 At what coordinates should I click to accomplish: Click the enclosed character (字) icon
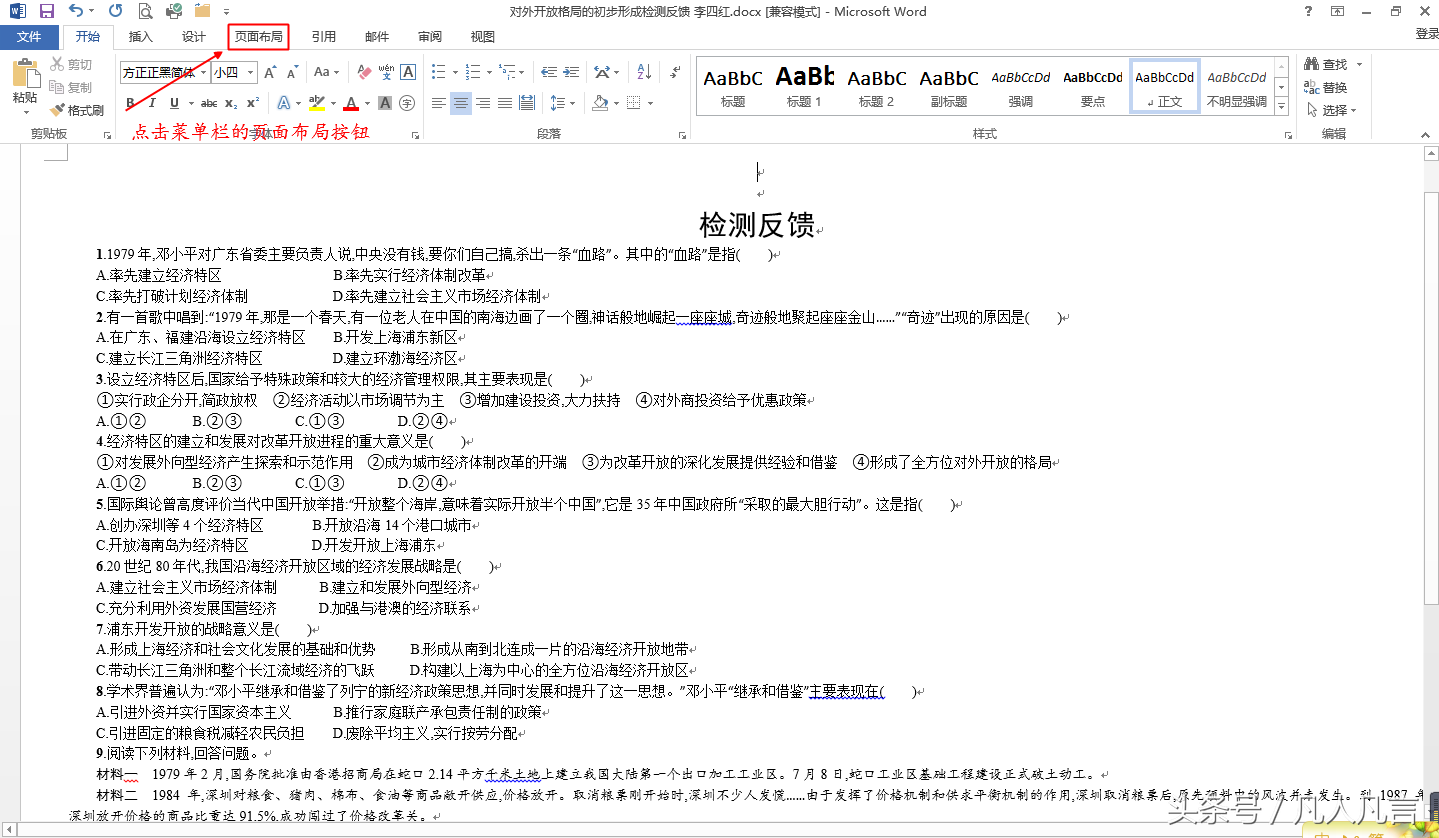click(407, 103)
